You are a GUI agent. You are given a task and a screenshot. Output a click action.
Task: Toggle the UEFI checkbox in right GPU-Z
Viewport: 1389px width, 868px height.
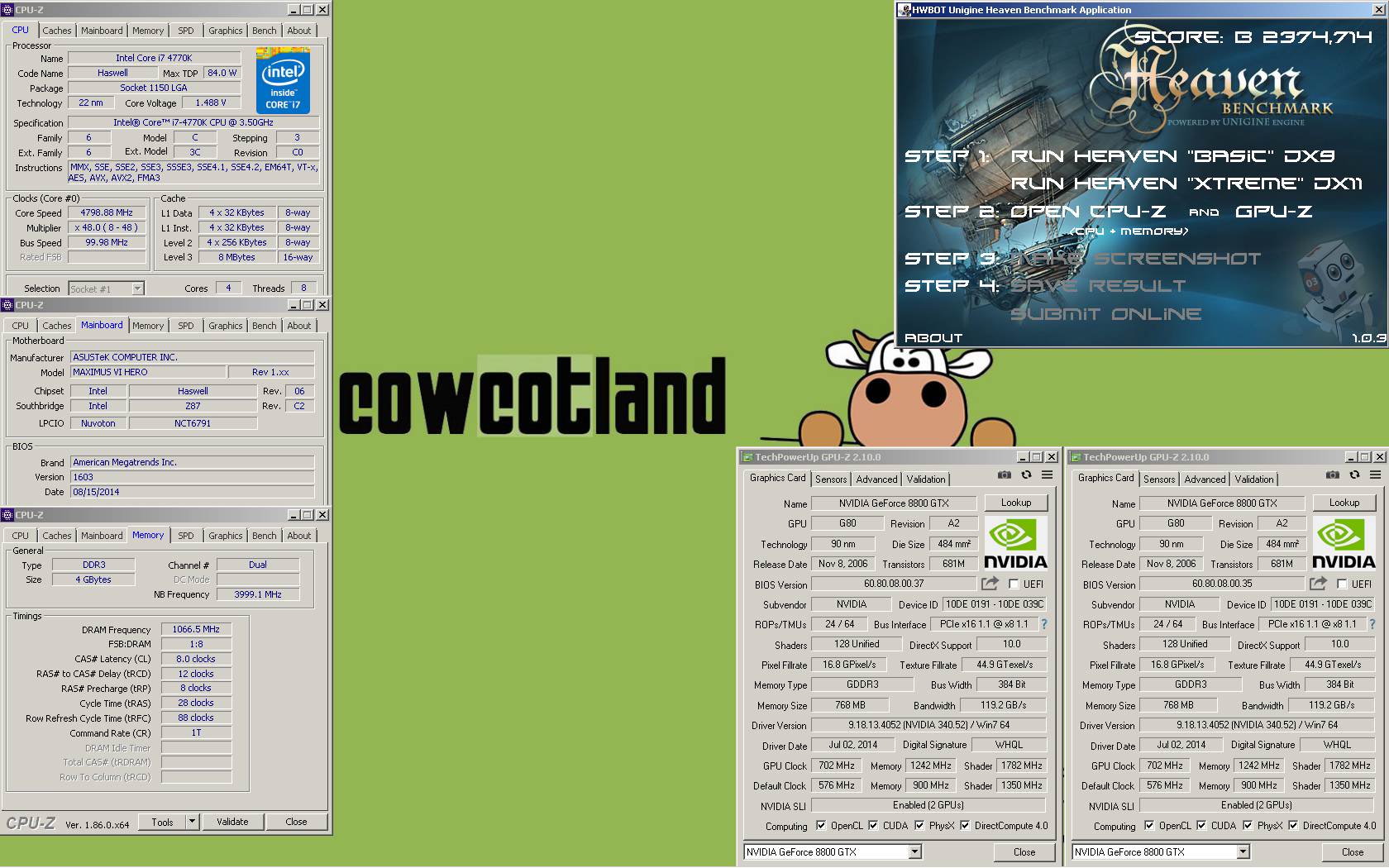click(x=1342, y=584)
